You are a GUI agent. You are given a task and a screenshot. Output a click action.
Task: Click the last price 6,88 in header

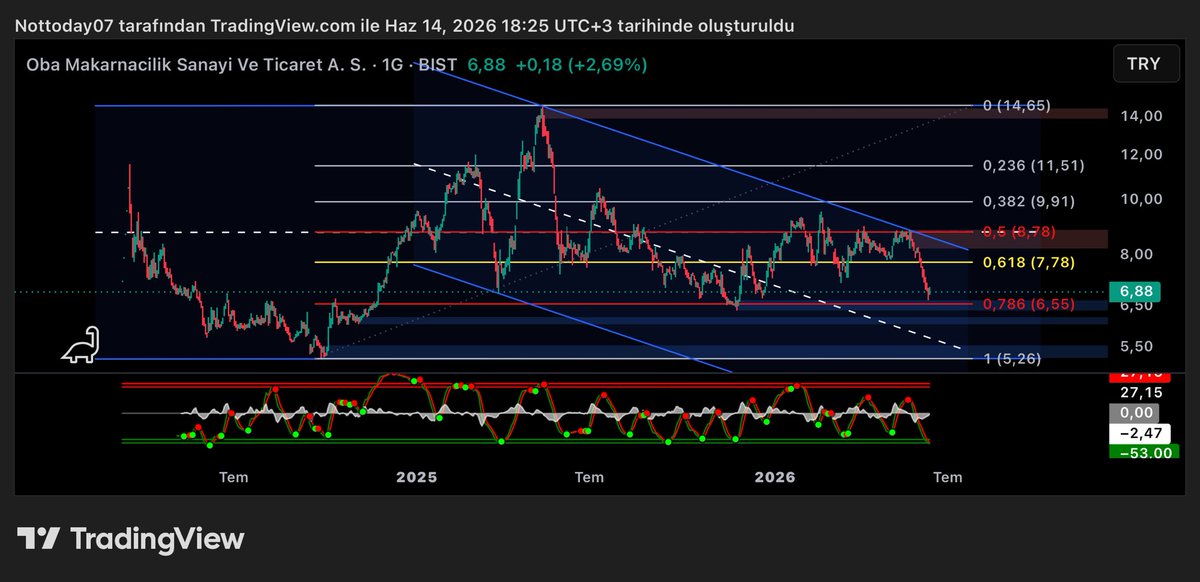(485, 64)
